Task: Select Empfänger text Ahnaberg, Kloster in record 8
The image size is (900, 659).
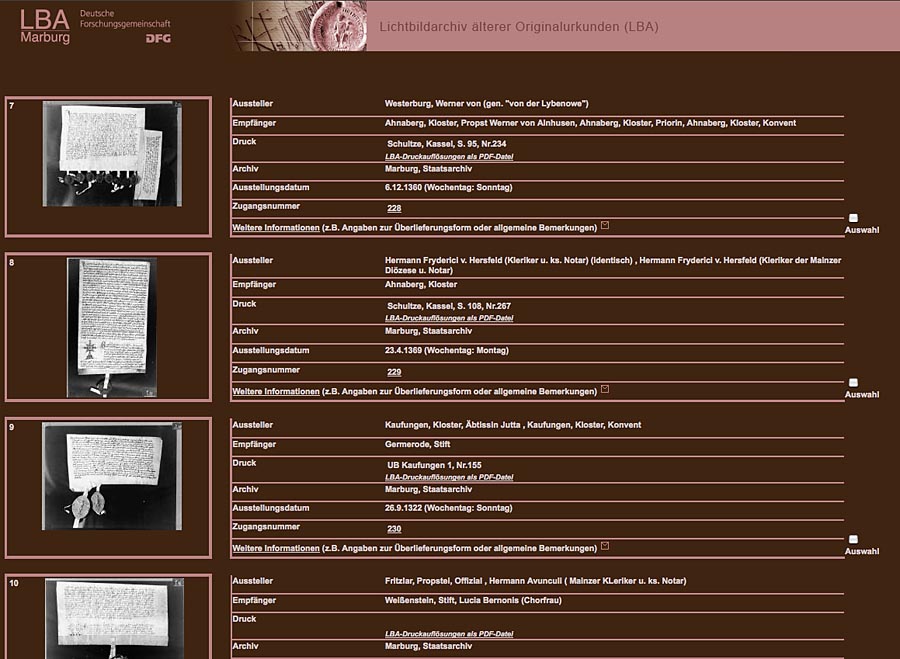Action: coord(421,284)
